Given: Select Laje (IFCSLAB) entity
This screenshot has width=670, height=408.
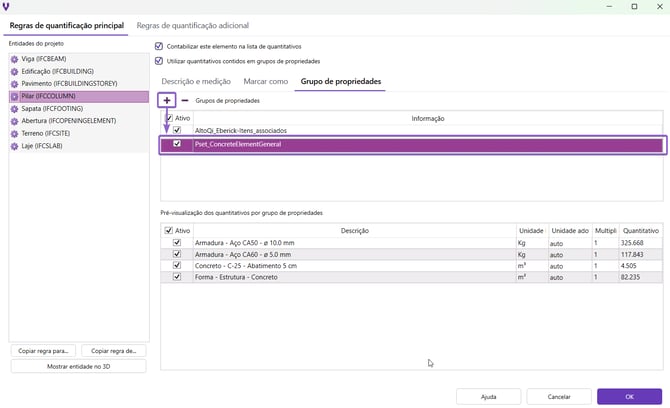Looking at the screenshot, I should tap(79, 146).
